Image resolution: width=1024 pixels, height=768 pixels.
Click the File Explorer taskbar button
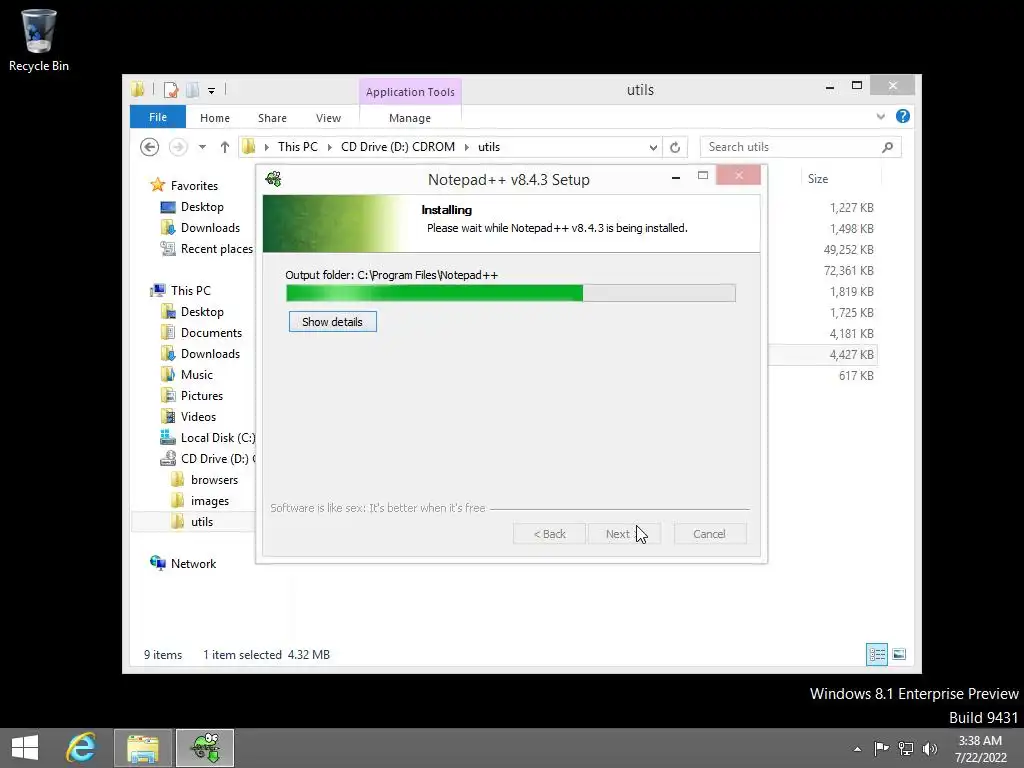tap(143, 748)
